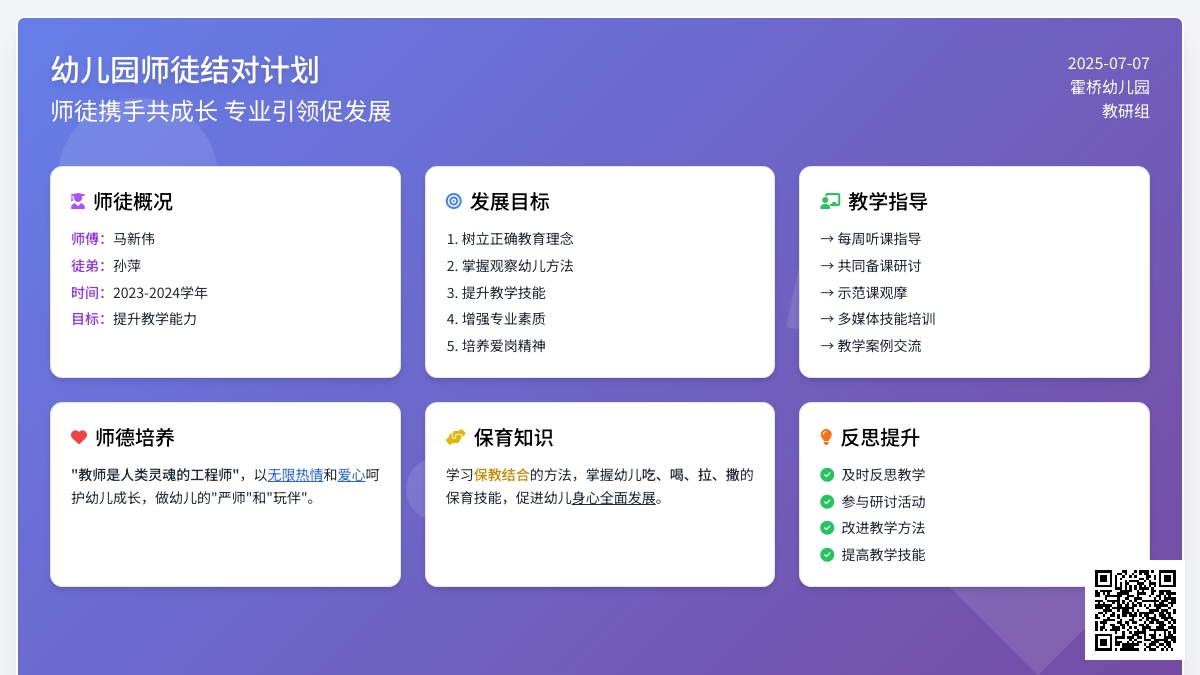1200x675 pixels.
Task: Click the apprentice name 孙萍
Action: 127,266
